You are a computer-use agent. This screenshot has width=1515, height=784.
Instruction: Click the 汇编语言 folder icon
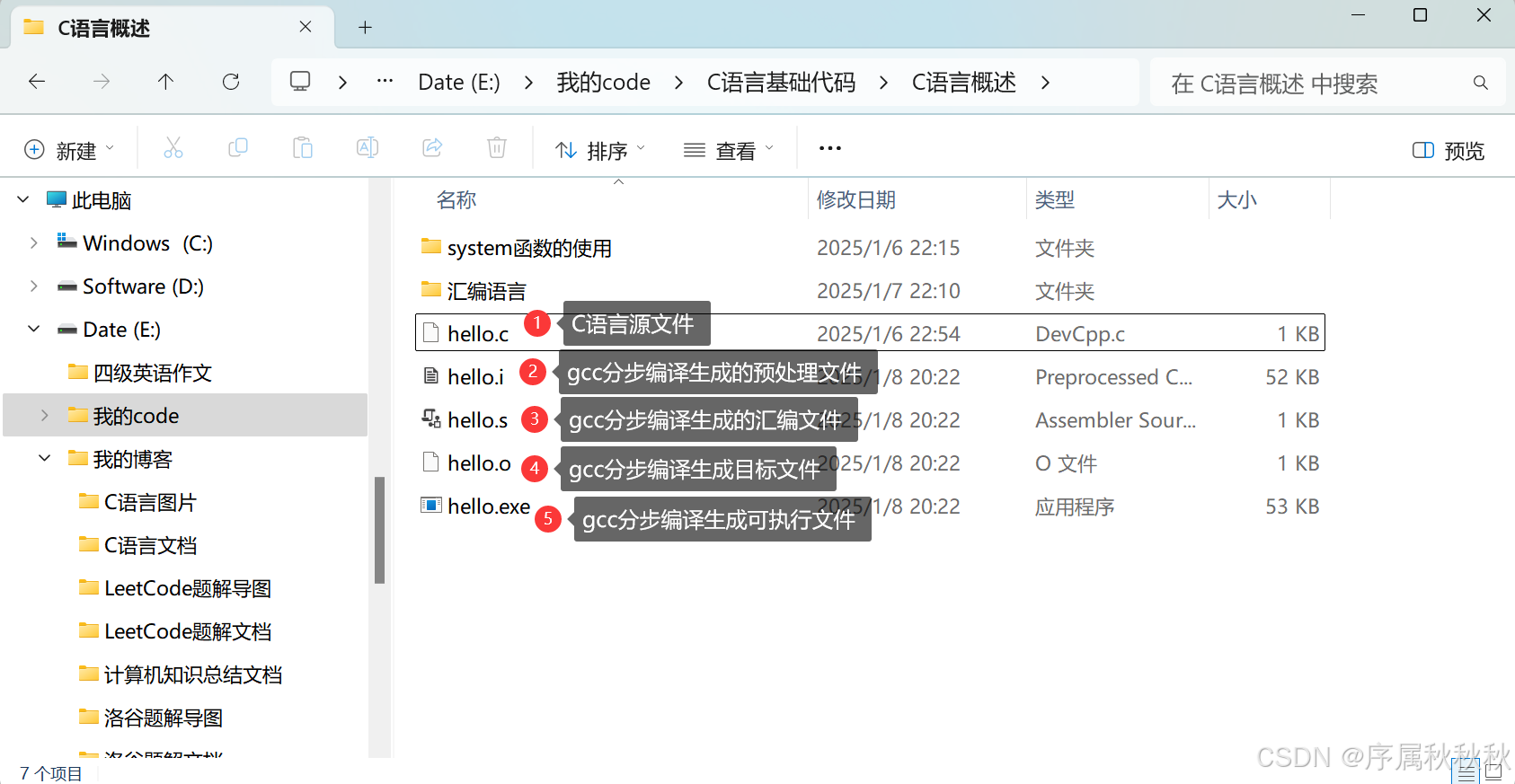(431, 289)
